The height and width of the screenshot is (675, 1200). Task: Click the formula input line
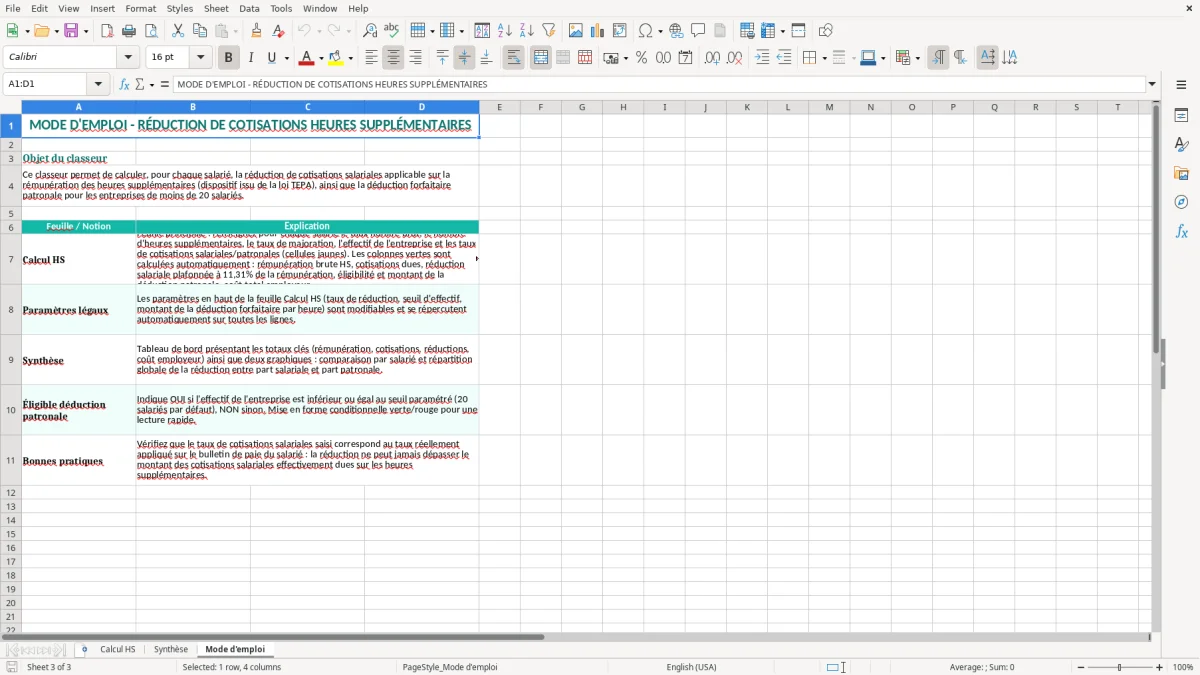pyautogui.click(x=659, y=85)
